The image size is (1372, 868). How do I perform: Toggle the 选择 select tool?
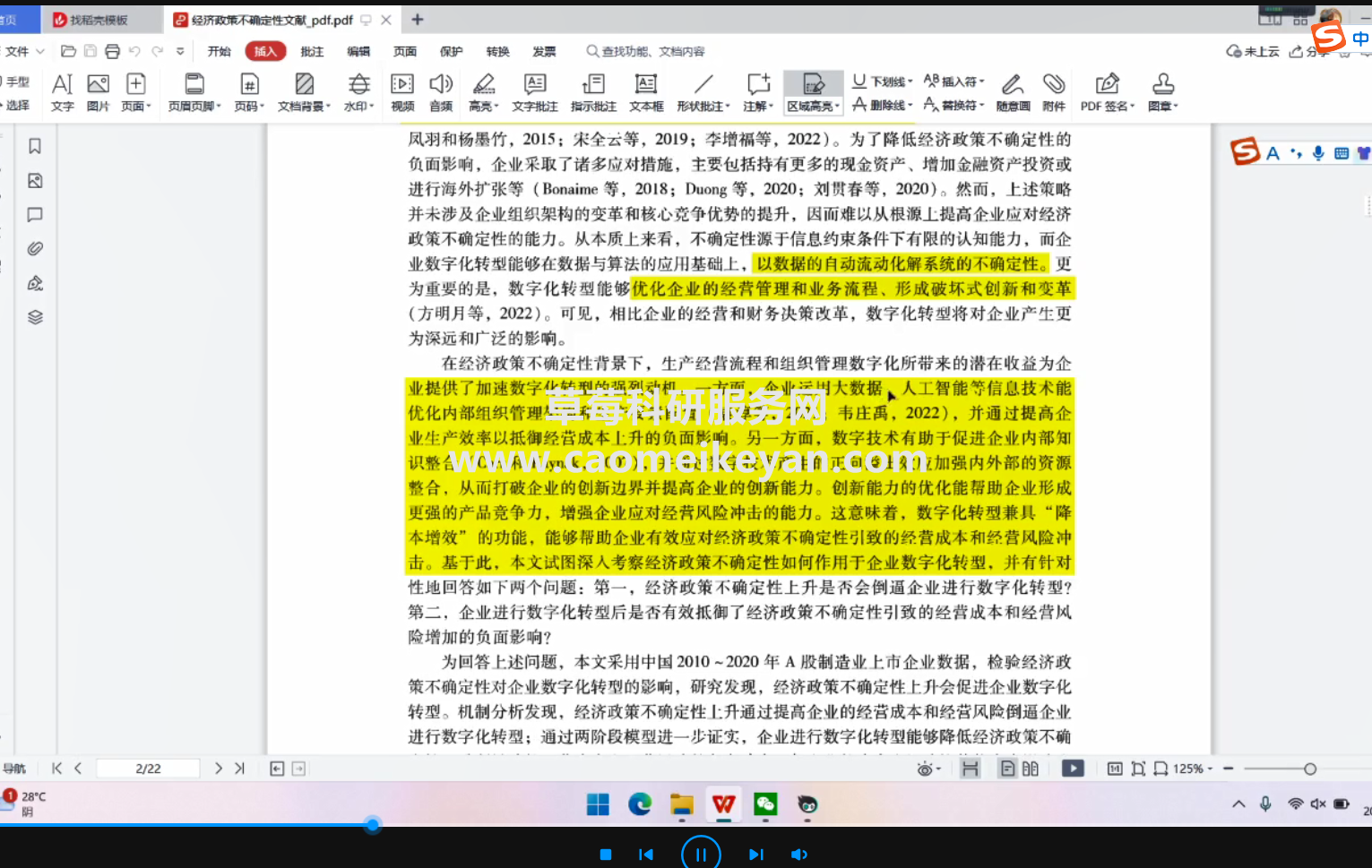[x=16, y=105]
